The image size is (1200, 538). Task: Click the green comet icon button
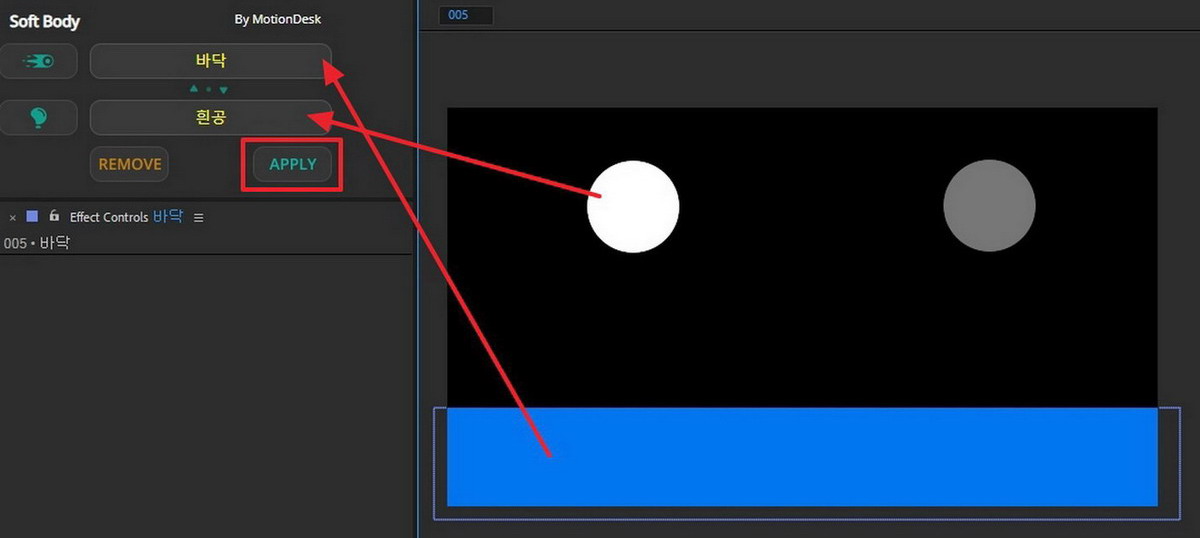pos(39,61)
